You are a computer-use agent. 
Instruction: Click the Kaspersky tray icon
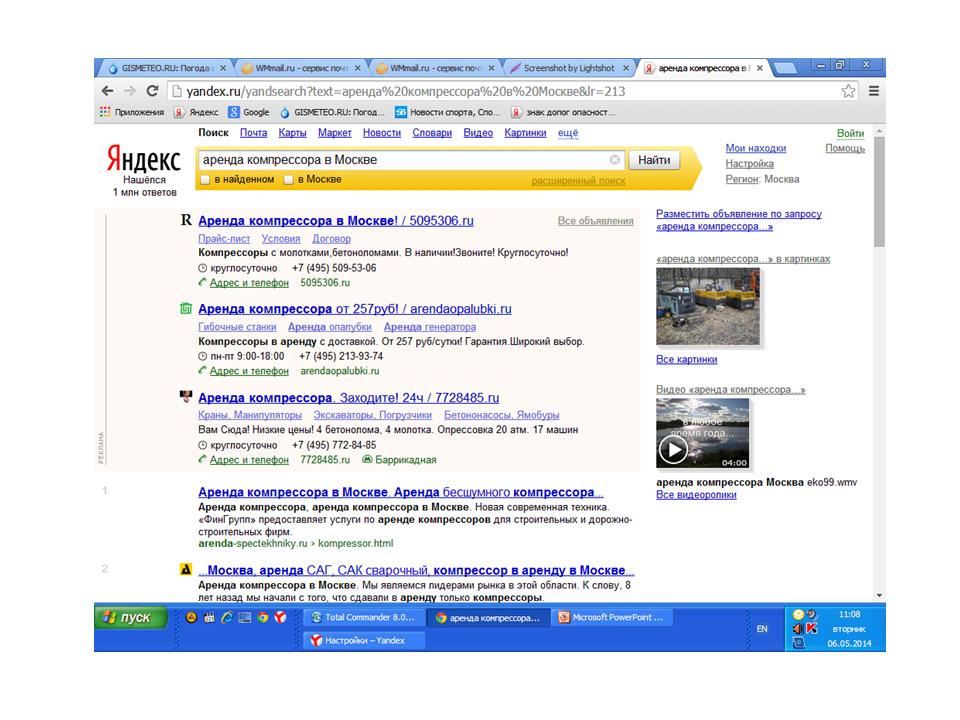812,629
